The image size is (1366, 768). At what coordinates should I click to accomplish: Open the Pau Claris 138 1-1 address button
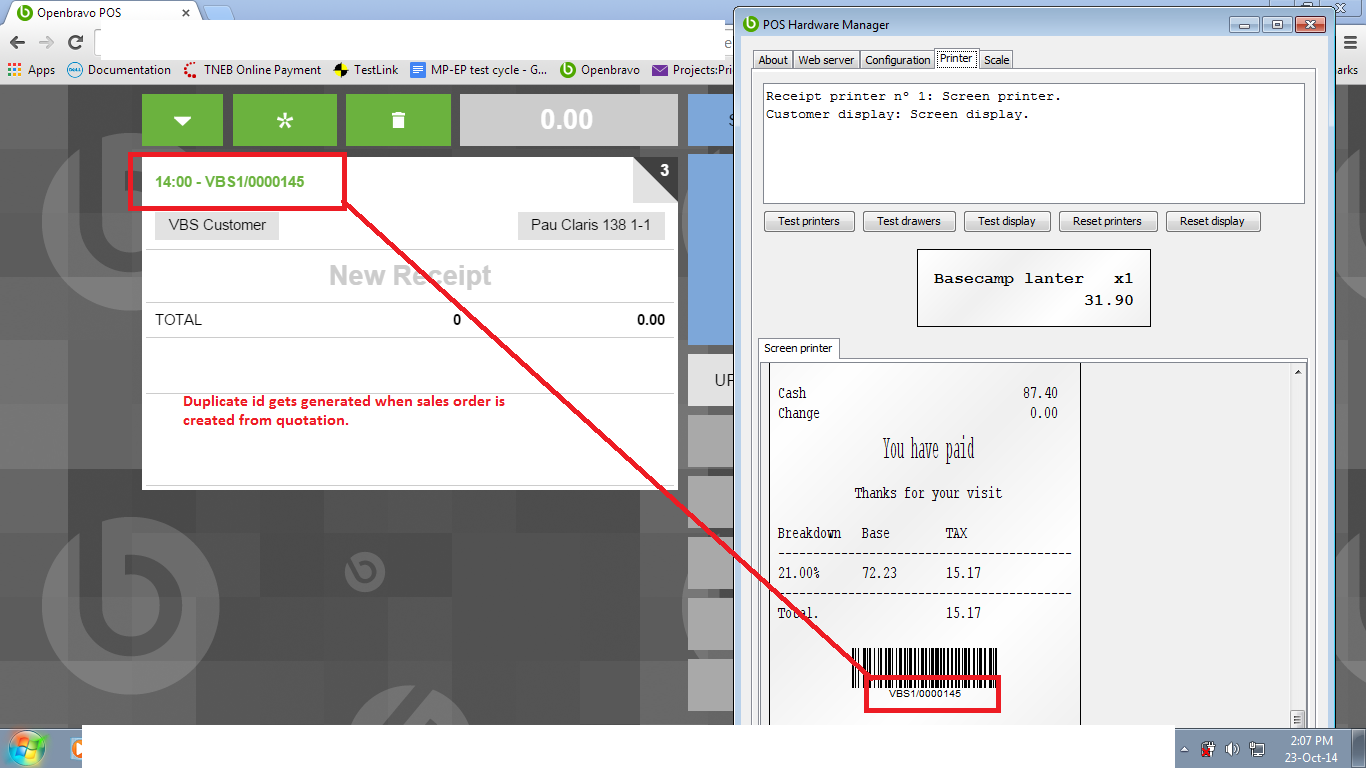591,225
